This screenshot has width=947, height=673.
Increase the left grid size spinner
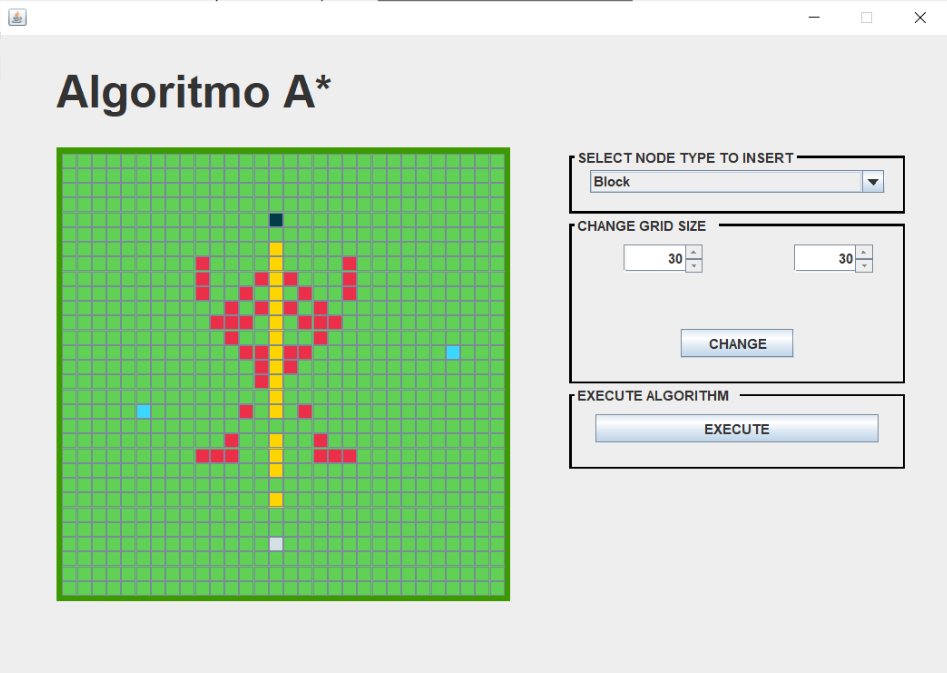[x=693, y=252]
